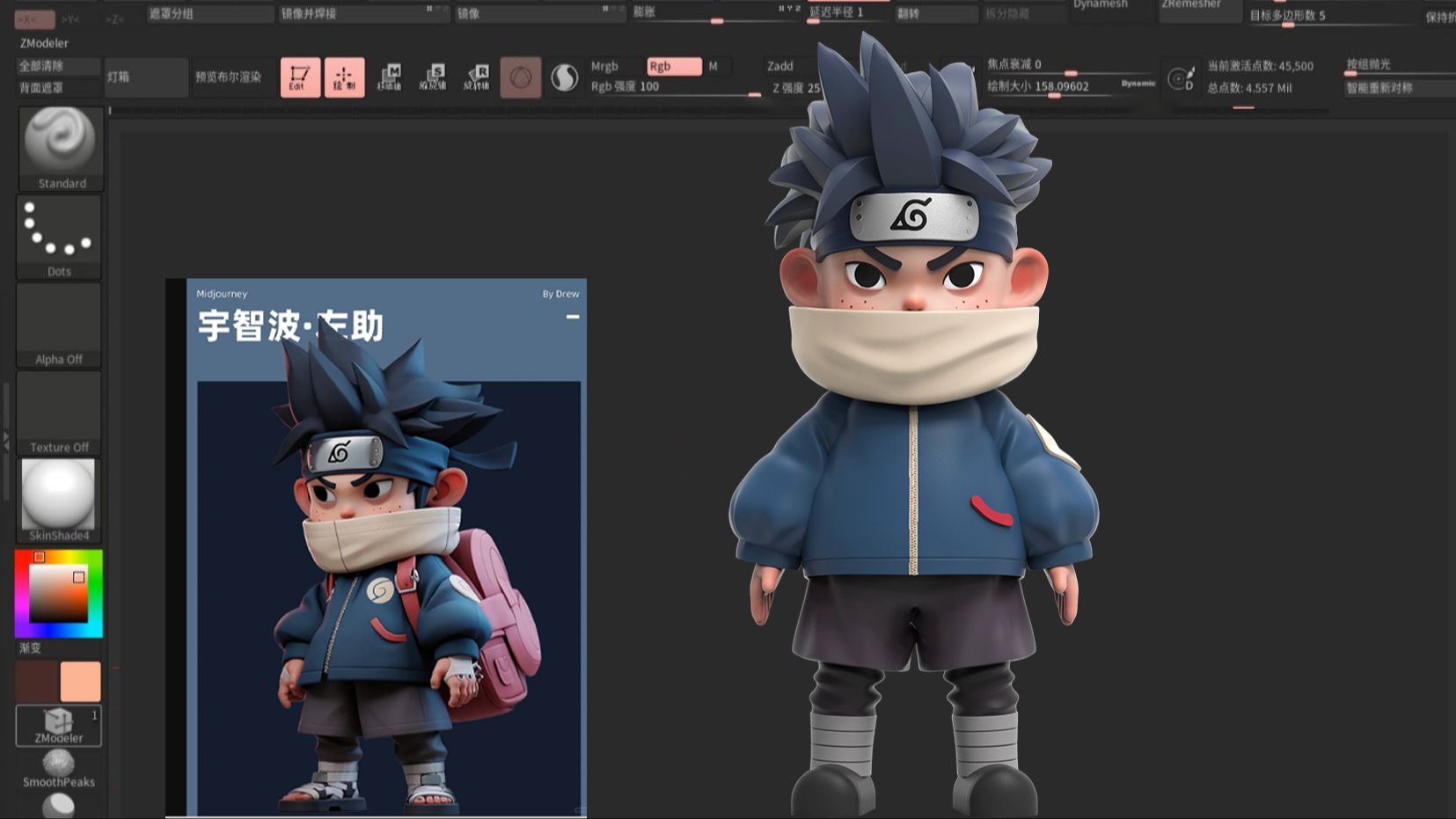
Task: Click the left tray divider arrows
Action: pos(6,440)
